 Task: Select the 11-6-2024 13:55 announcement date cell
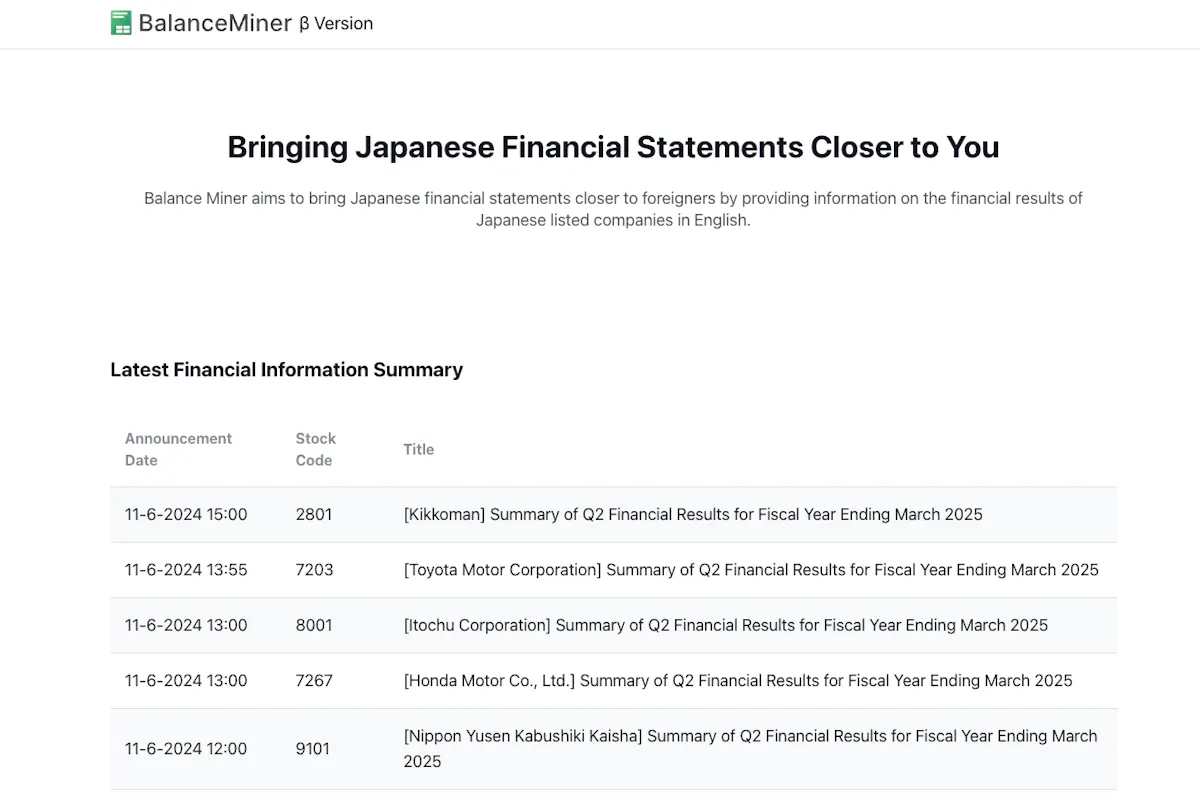[186, 570]
